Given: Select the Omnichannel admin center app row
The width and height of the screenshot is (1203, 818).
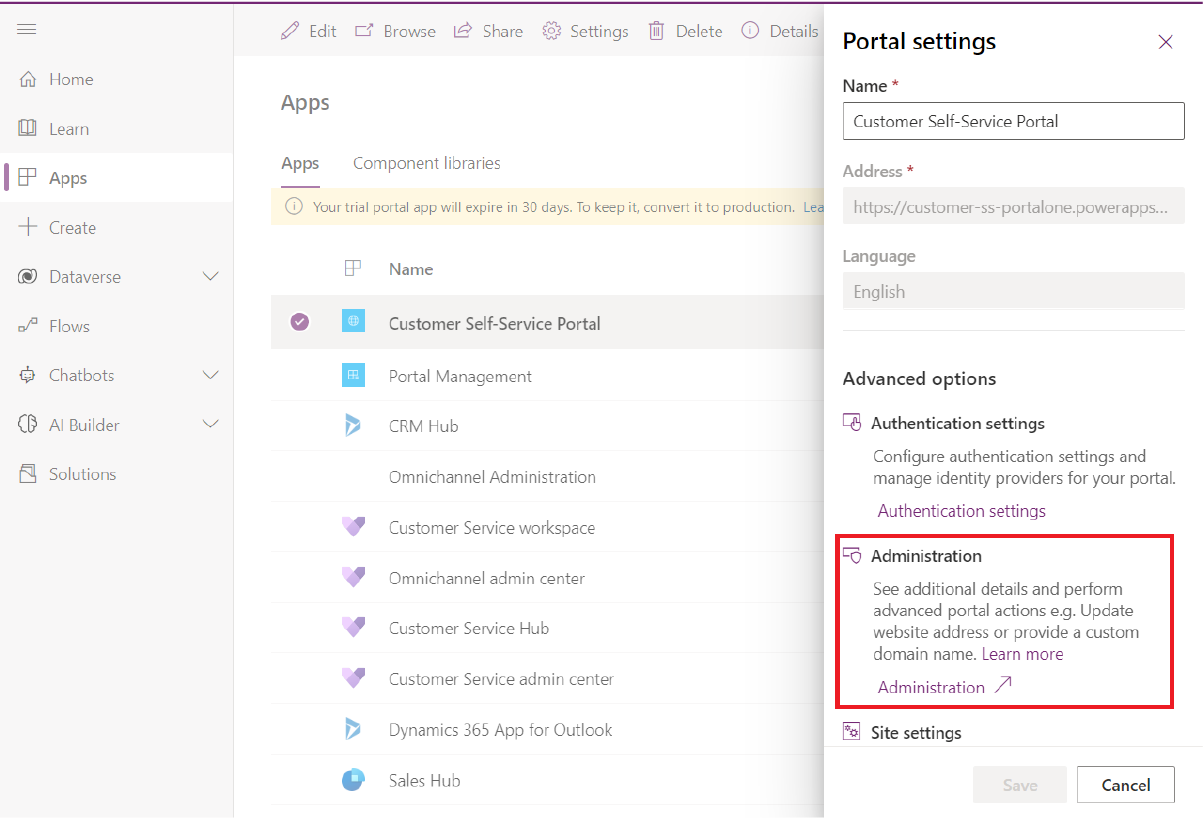Looking at the screenshot, I should click(x=548, y=578).
